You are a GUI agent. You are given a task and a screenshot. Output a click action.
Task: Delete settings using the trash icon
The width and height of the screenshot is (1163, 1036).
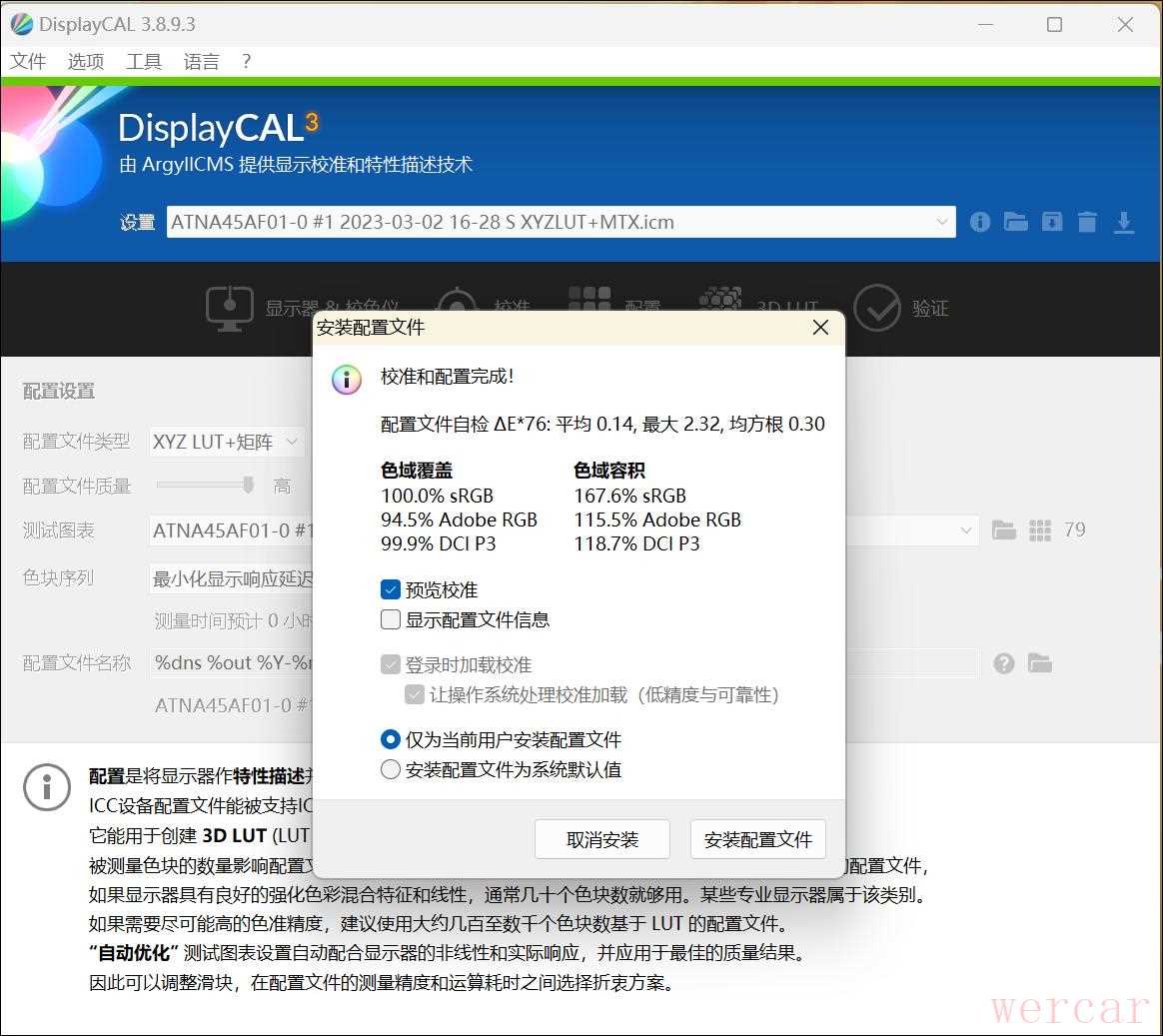tap(1087, 222)
